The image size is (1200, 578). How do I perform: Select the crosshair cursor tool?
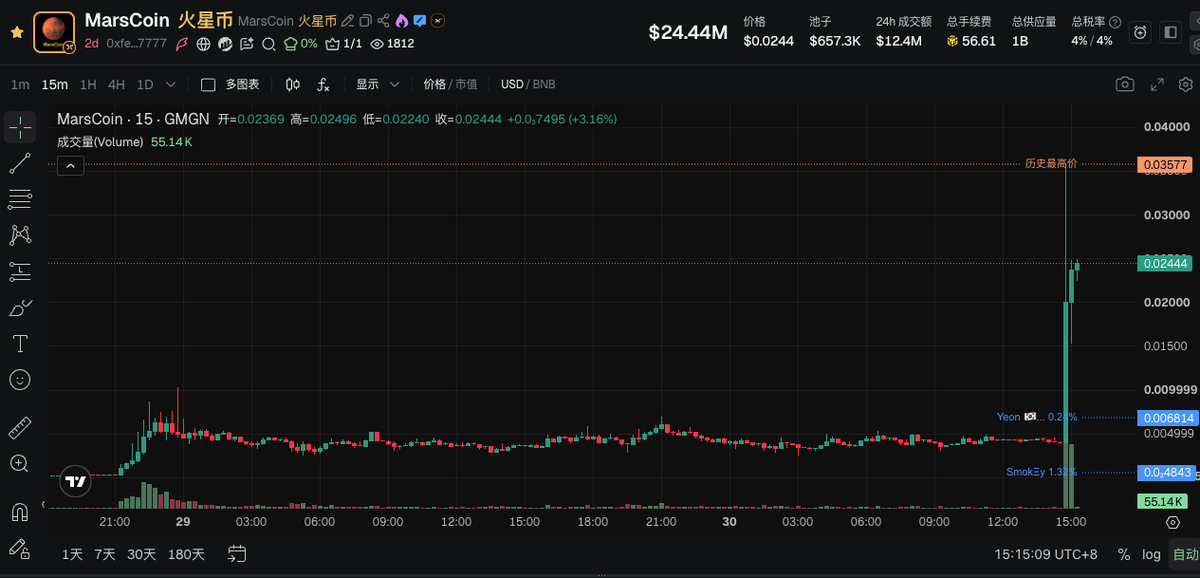(x=20, y=127)
